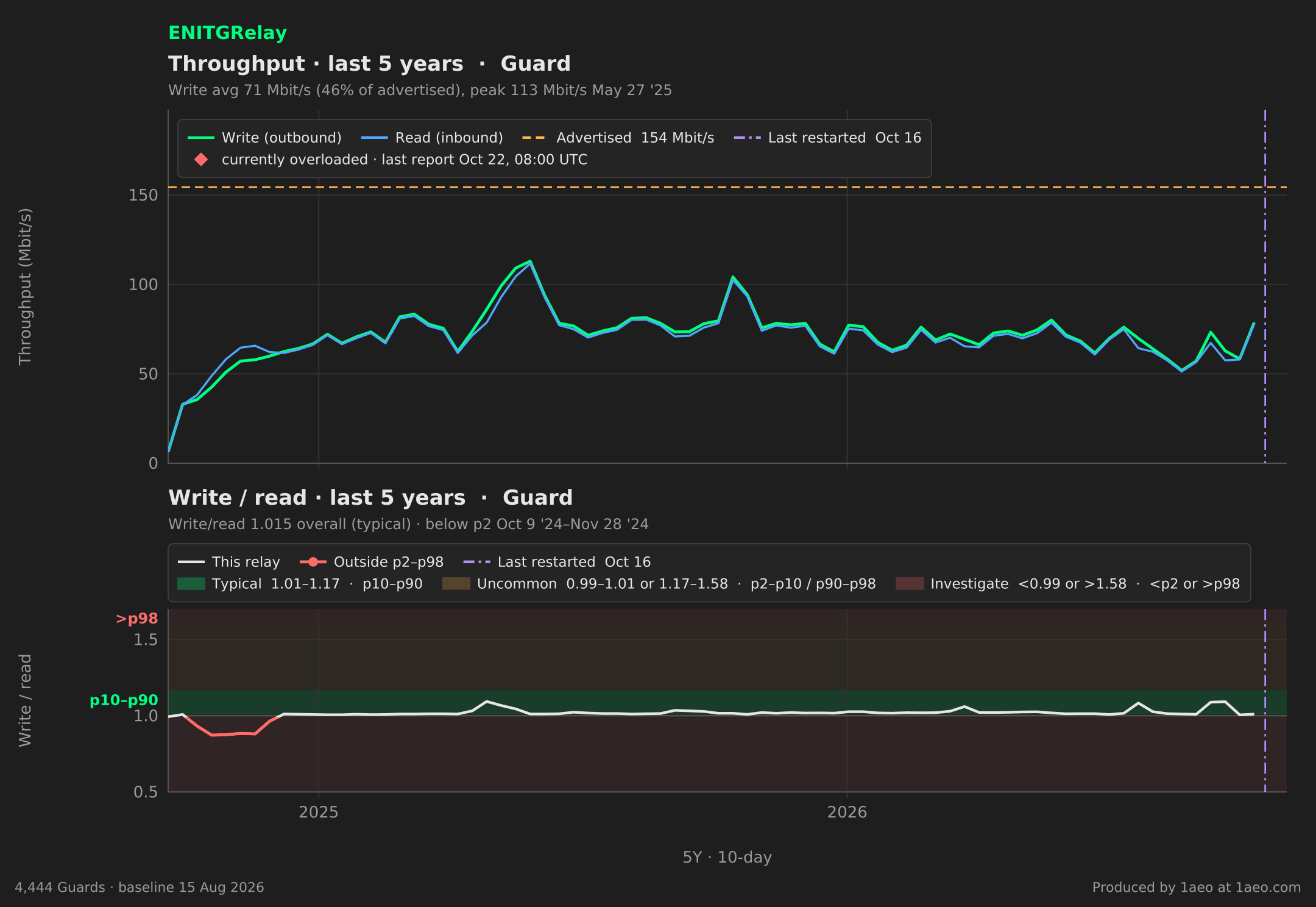Screen dimensions: 1316x907
Task: Click the brown Uncommon legend swatch
Action: coord(456,584)
